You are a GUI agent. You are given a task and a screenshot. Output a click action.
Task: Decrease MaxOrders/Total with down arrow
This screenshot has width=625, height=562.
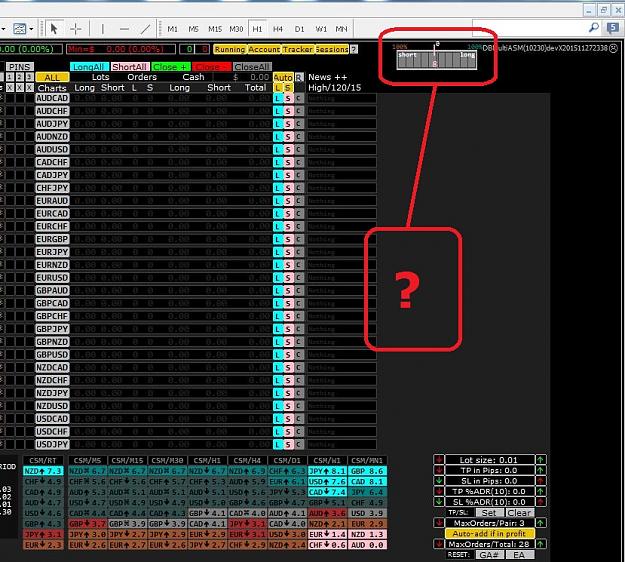tap(439, 544)
